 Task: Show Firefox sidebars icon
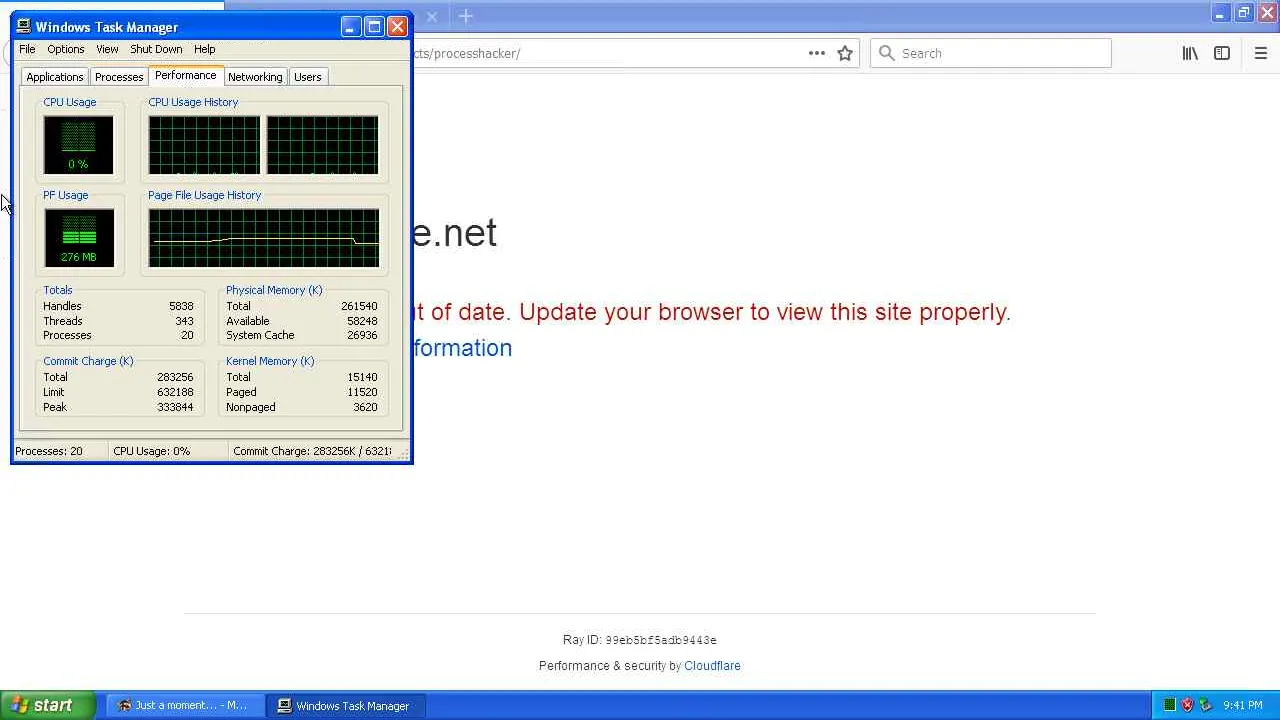point(1222,53)
